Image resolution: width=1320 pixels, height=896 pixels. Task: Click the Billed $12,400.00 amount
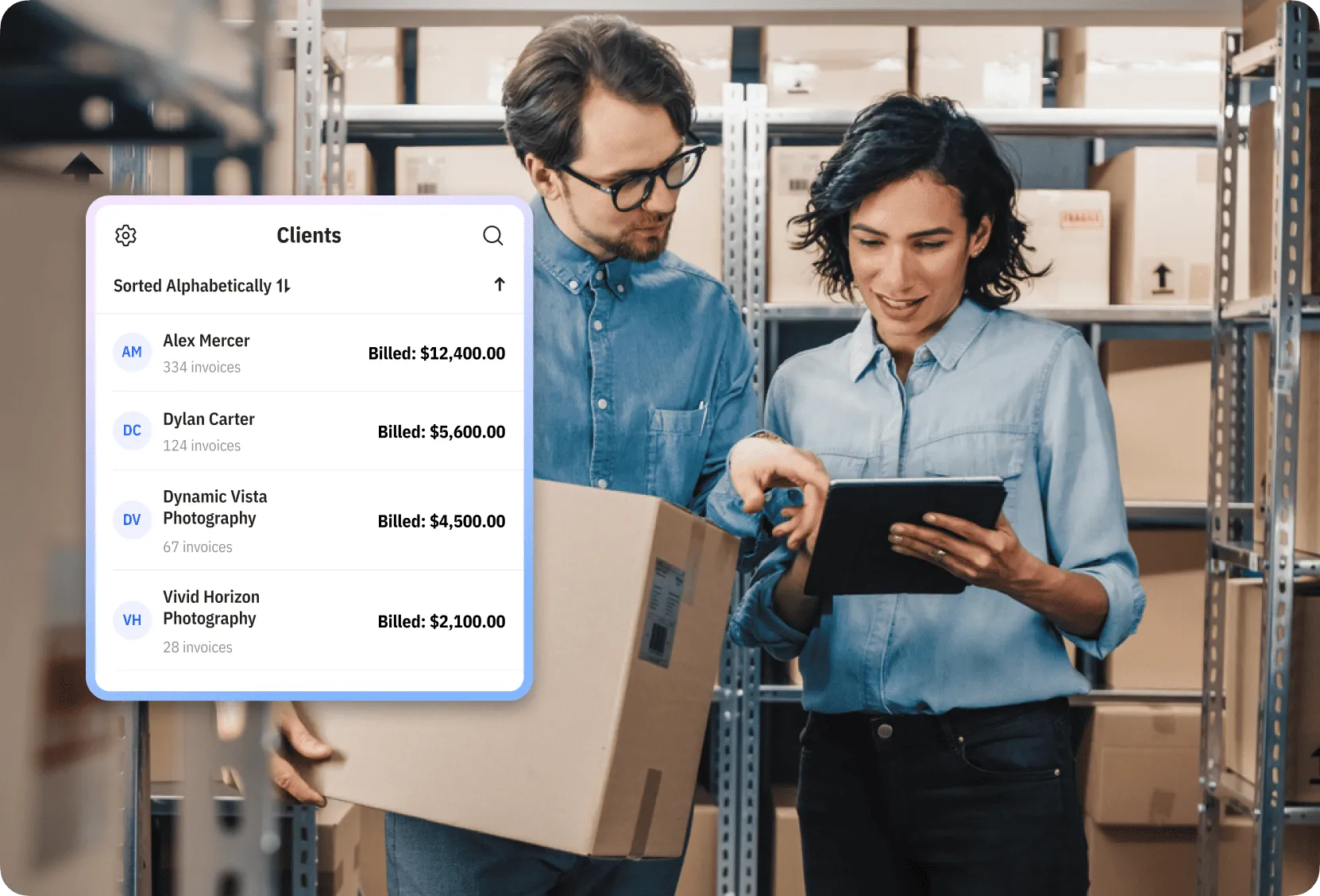[x=436, y=353]
